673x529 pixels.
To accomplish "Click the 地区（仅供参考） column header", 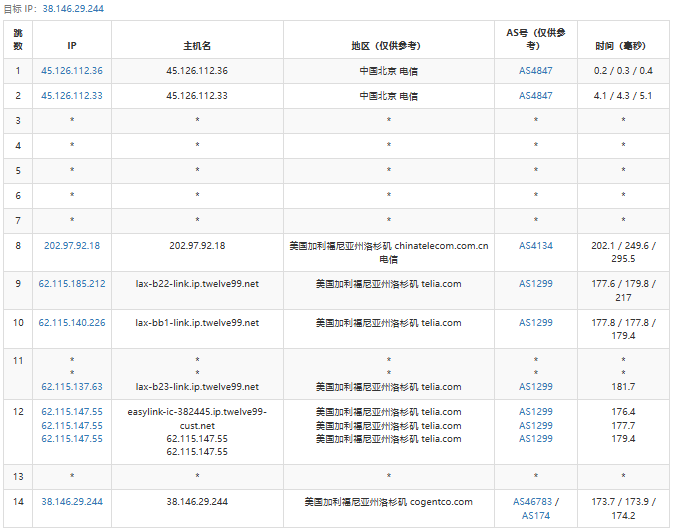I will pyautogui.click(x=388, y=46).
